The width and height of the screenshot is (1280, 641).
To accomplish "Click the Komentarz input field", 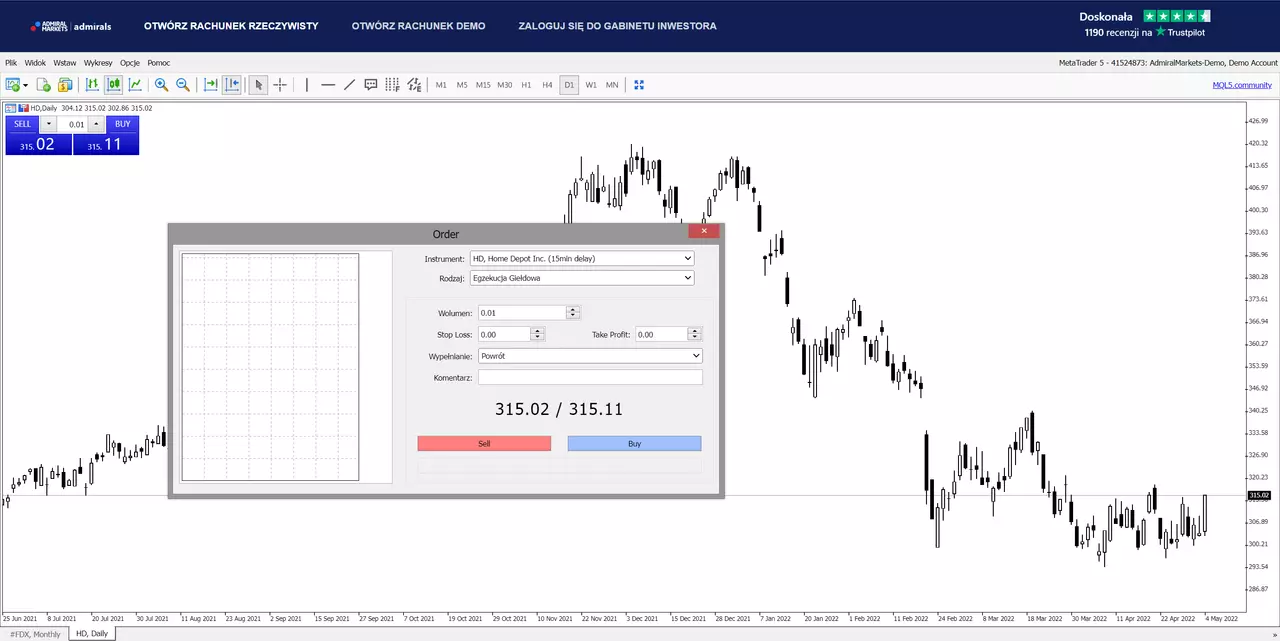I will pos(590,377).
